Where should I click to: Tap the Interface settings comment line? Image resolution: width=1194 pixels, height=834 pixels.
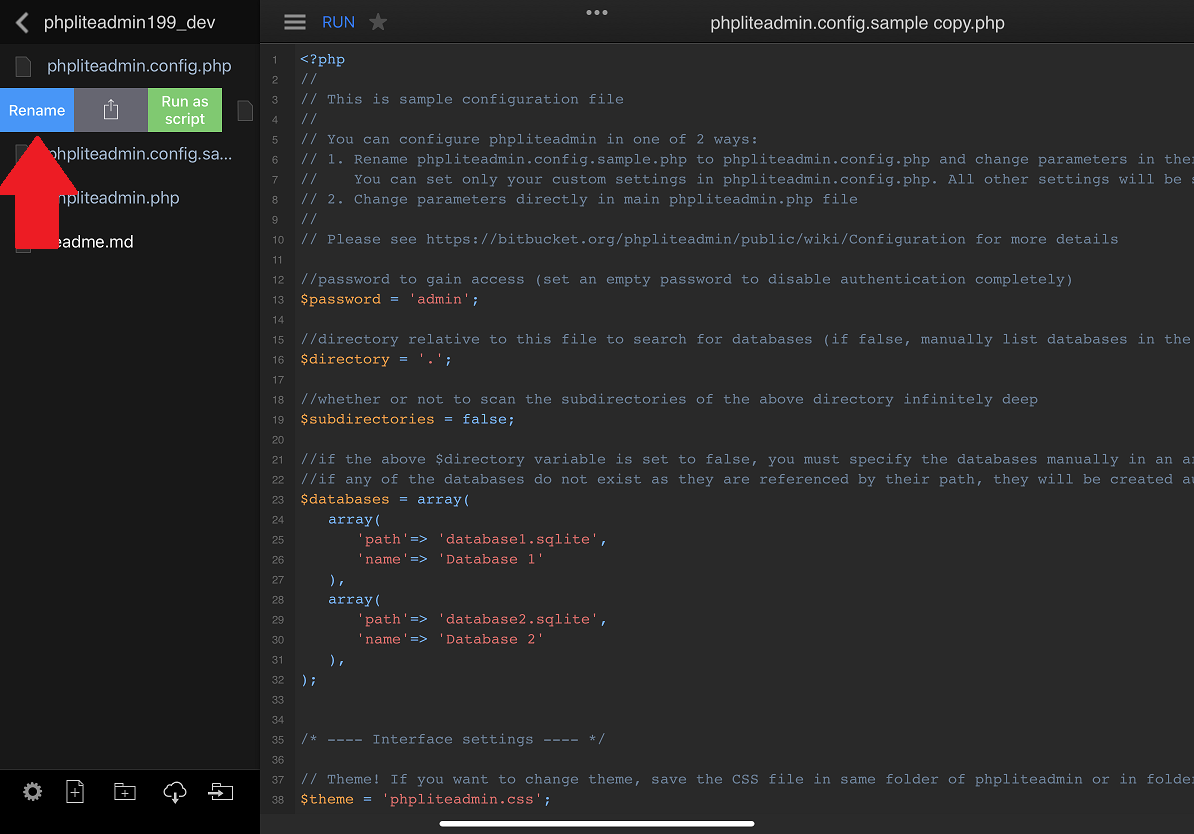point(452,740)
